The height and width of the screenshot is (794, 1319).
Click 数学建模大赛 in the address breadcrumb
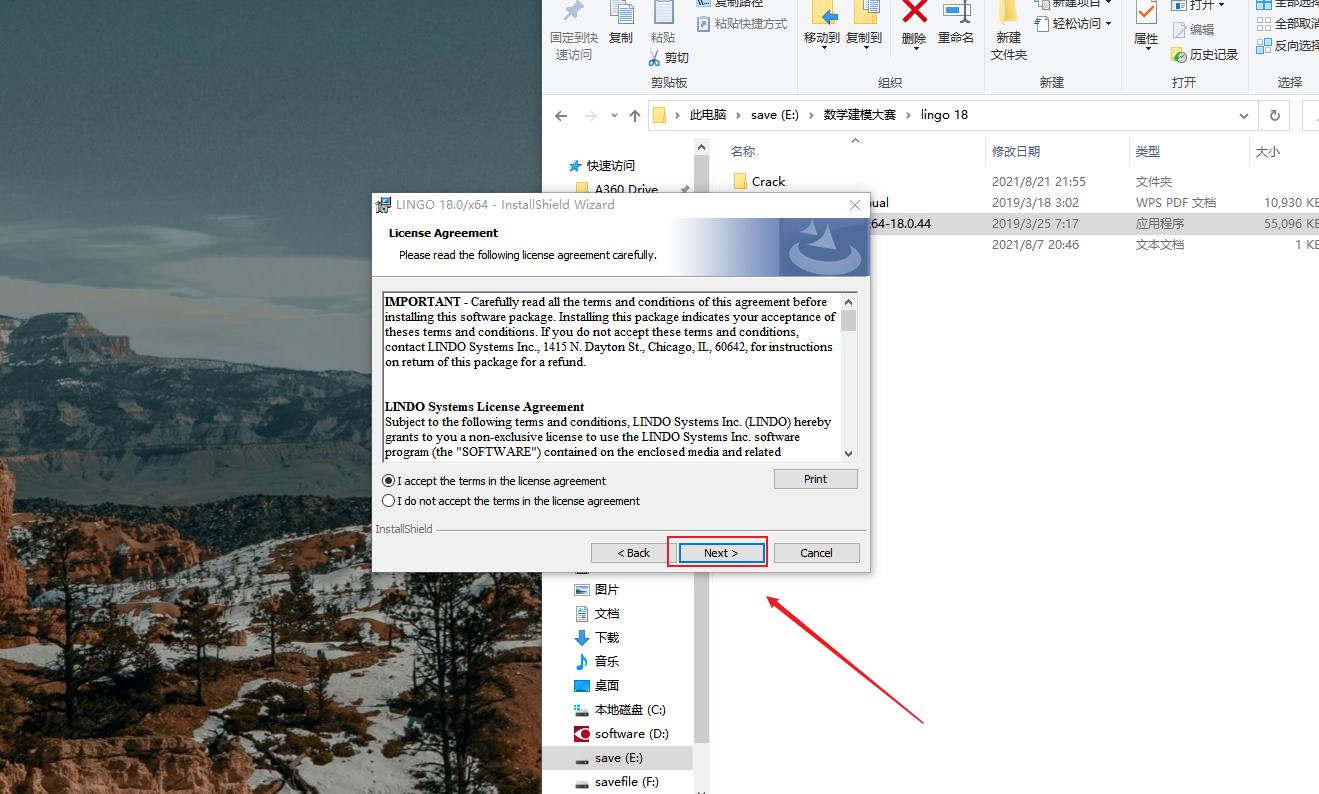(861, 115)
